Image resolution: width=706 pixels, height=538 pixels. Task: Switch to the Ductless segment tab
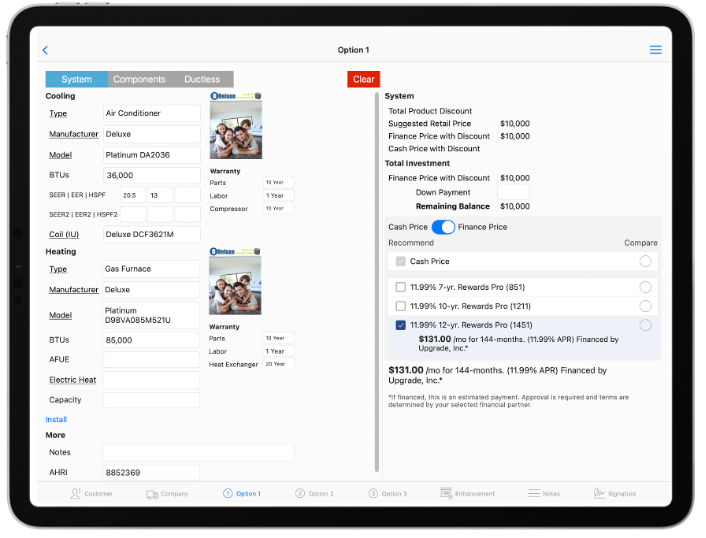click(x=202, y=79)
